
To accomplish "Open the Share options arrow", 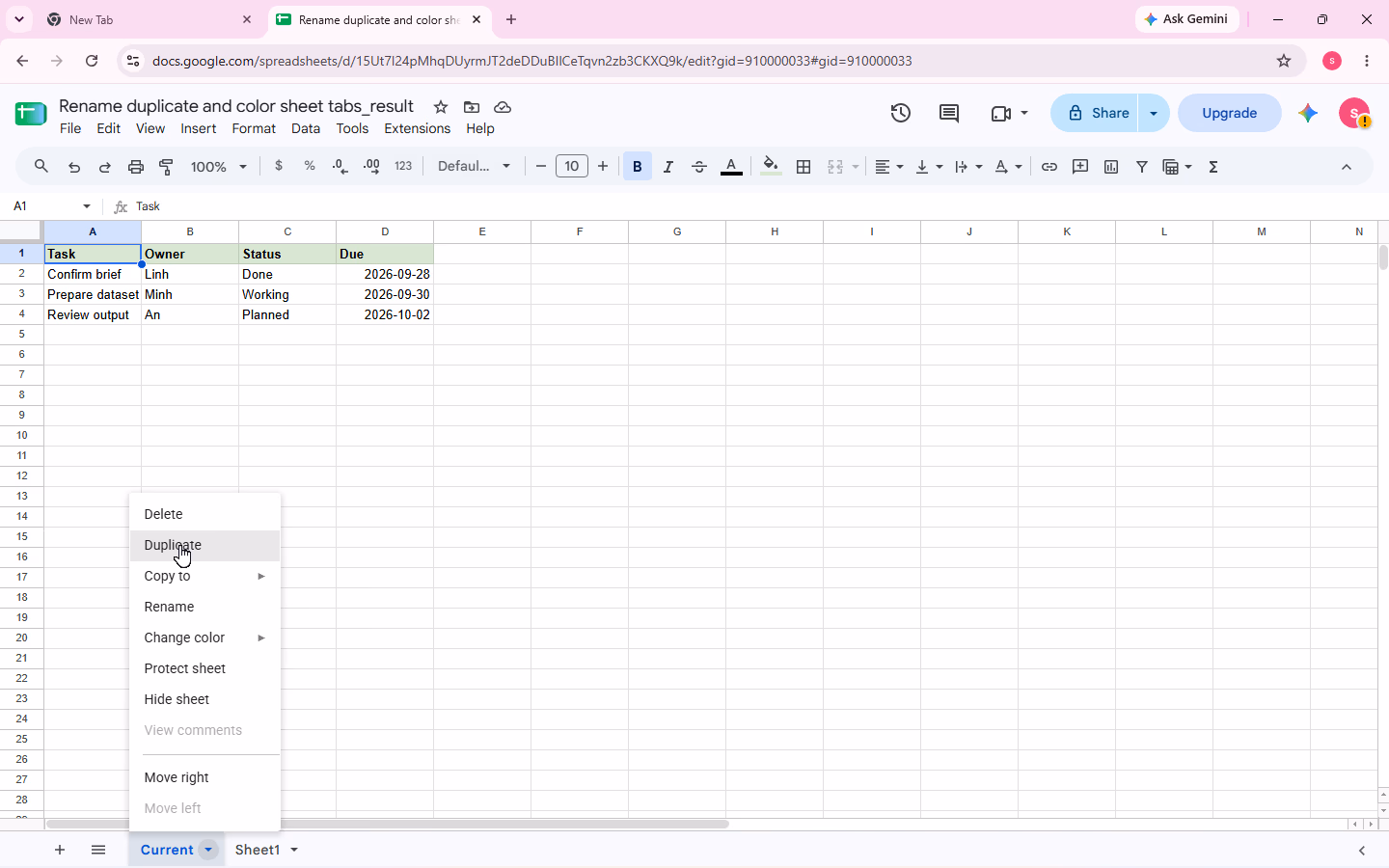I will click(x=1154, y=113).
